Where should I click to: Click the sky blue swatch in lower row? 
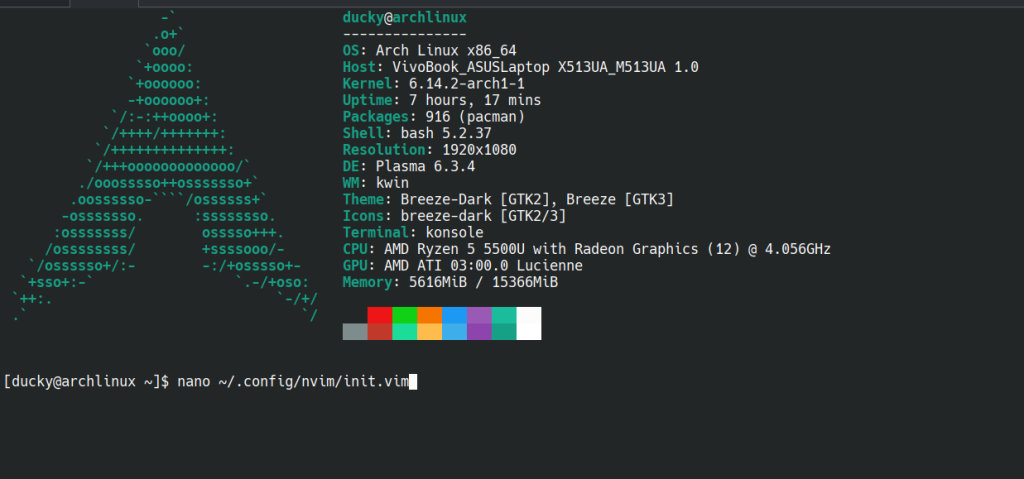click(x=454, y=332)
